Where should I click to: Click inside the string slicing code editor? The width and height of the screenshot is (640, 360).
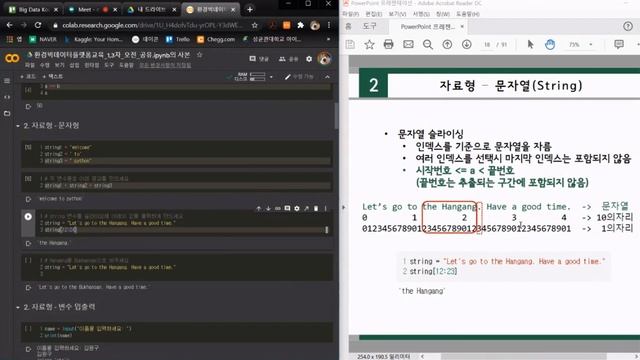click(x=183, y=223)
